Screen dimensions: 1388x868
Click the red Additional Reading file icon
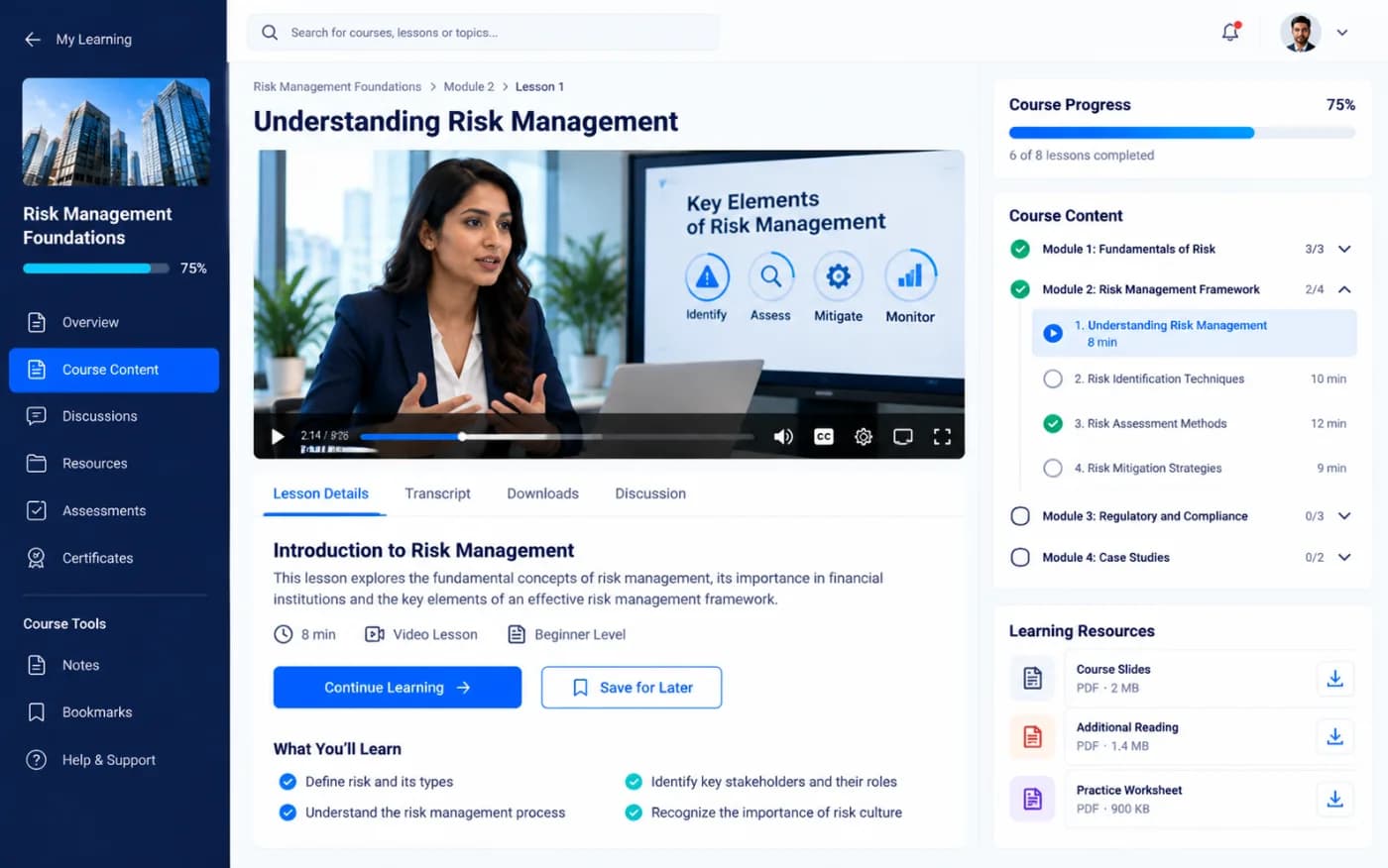pos(1032,737)
